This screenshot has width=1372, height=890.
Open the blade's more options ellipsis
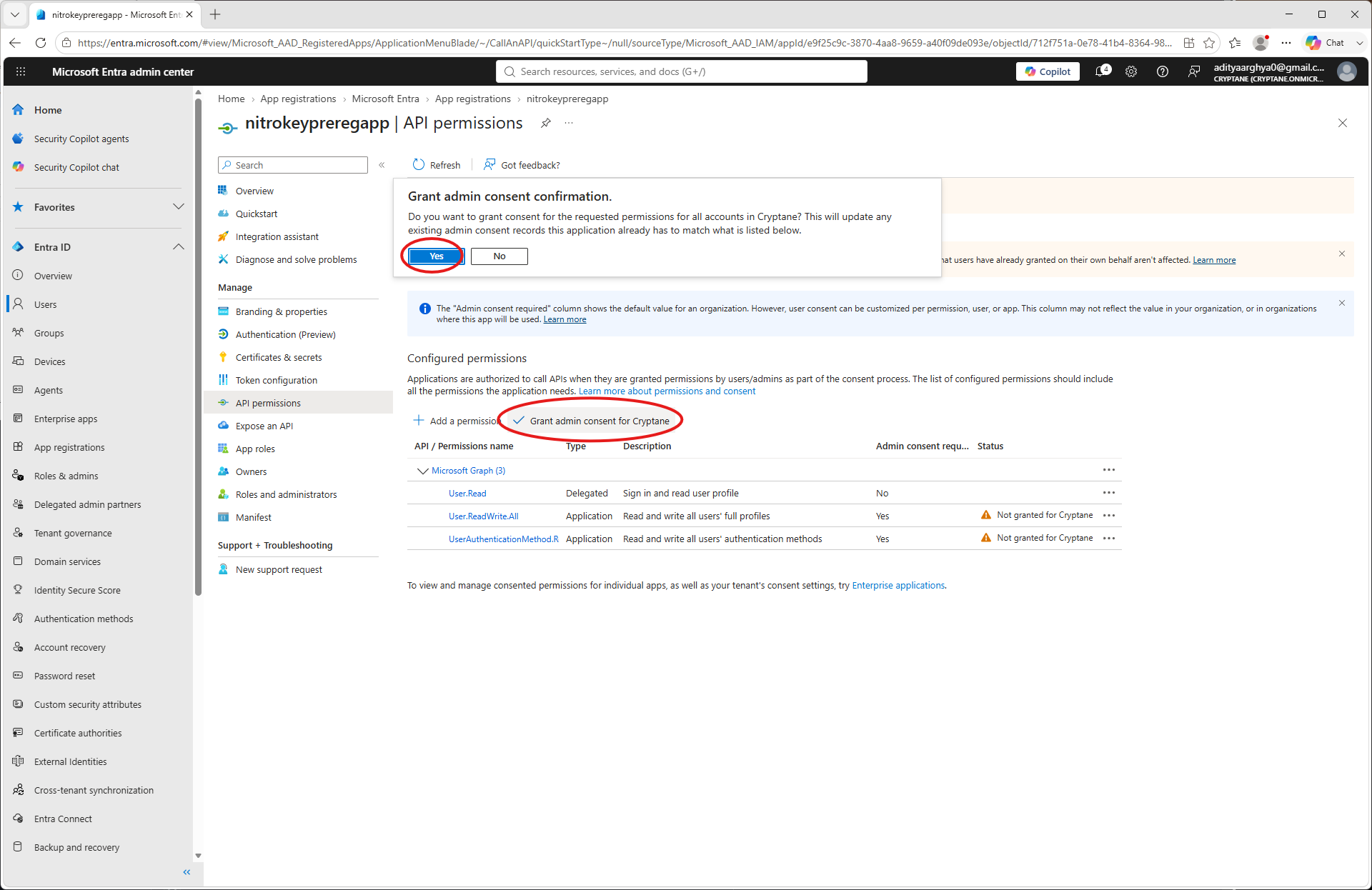pos(569,123)
